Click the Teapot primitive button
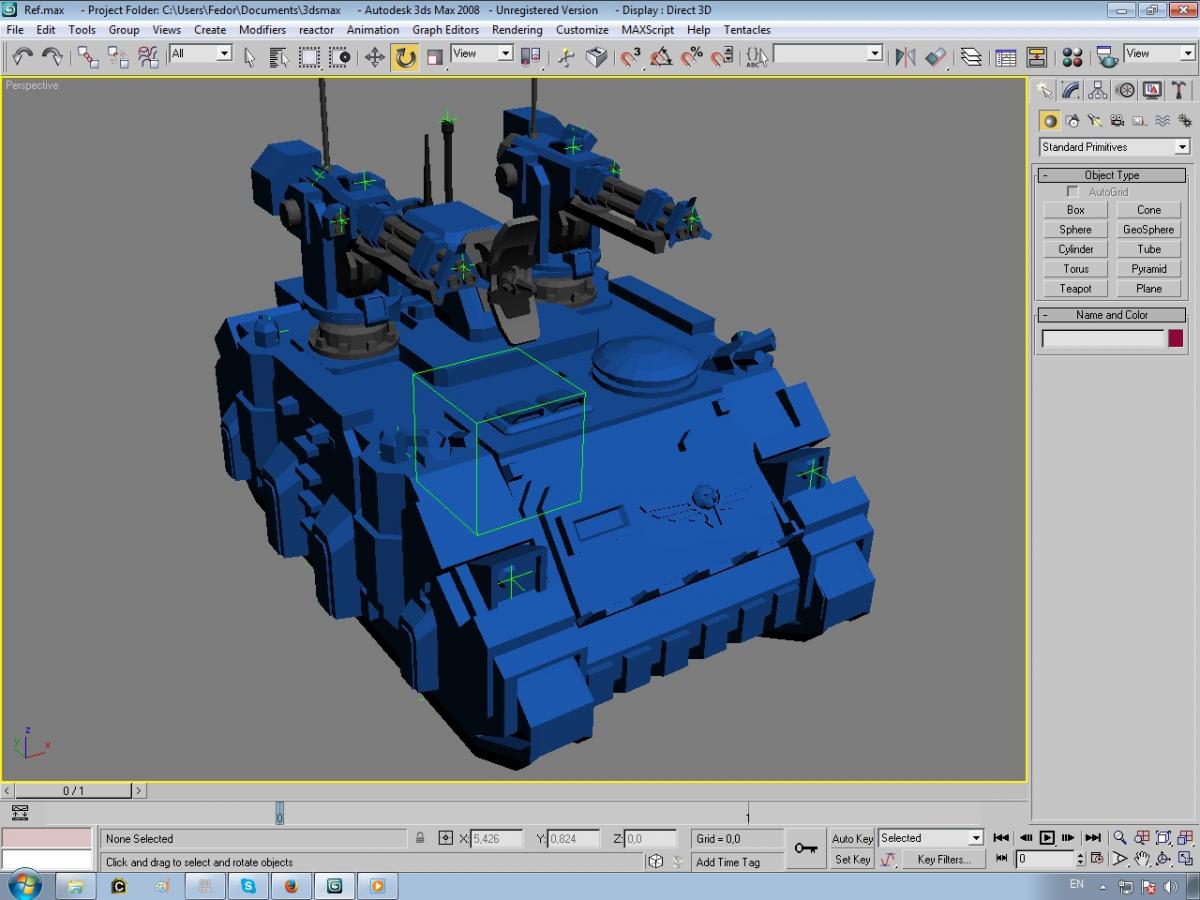This screenshot has width=1200, height=900. coord(1075,289)
